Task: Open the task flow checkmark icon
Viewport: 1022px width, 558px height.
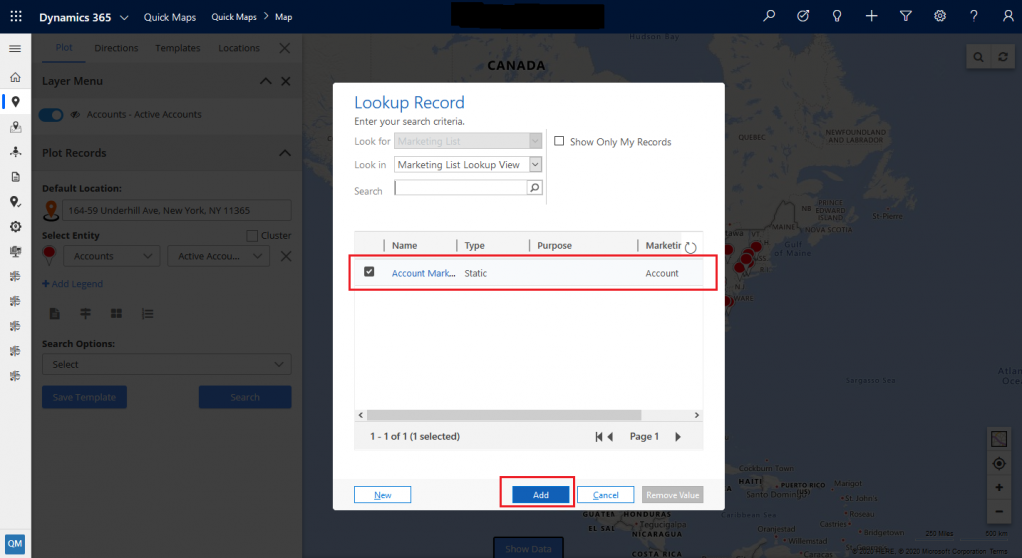Action: coord(803,16)
